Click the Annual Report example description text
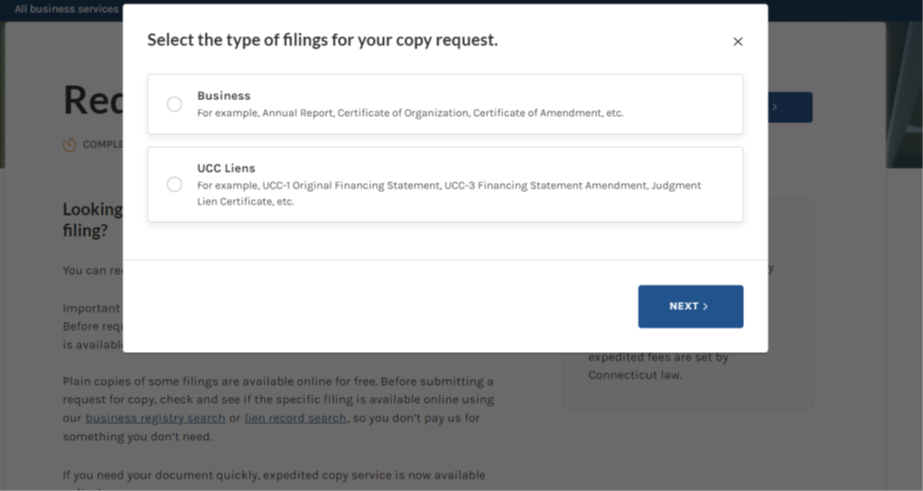 tap(410, 113)
